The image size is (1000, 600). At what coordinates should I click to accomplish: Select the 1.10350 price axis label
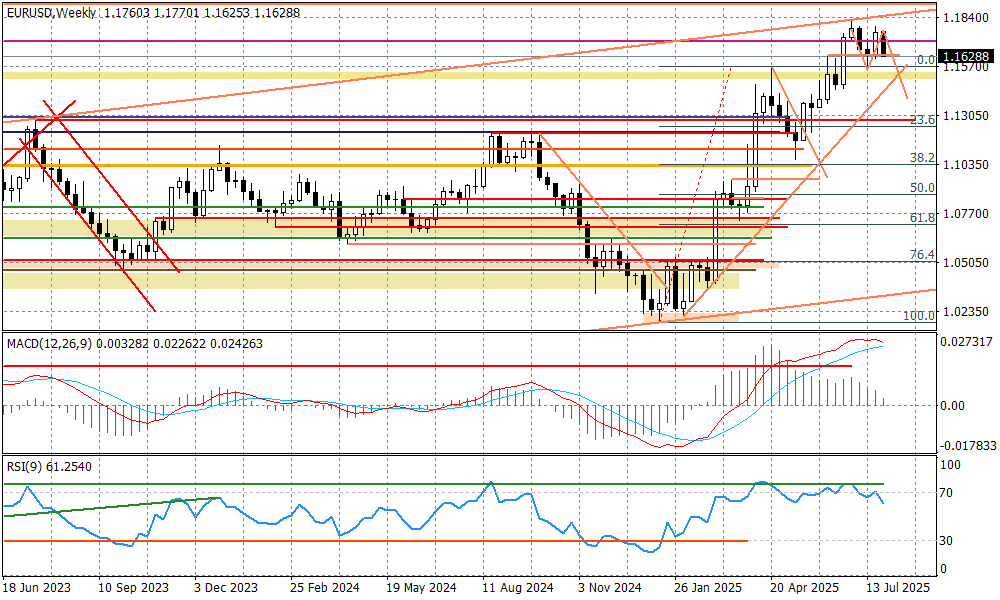(965, 165)
